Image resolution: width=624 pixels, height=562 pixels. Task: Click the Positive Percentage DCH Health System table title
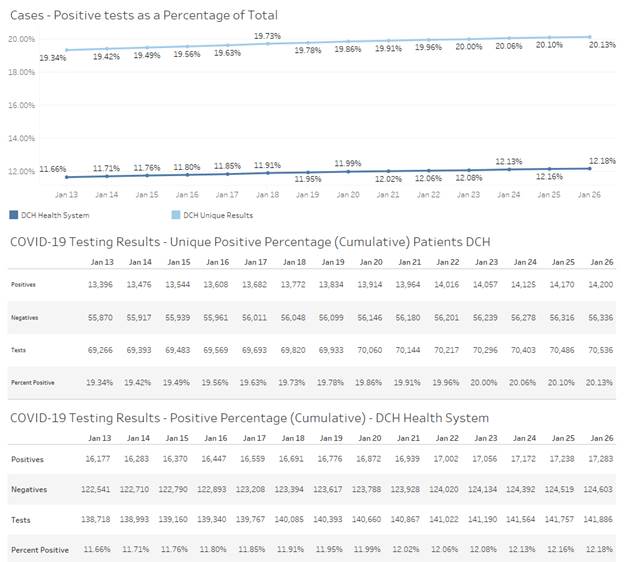coord(248,417)
